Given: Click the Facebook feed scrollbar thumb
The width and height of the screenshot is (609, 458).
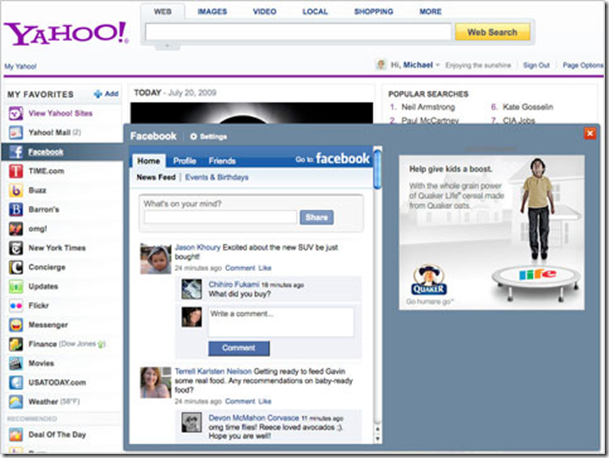Looking at the screenshot, I should [x=378, y=168].
